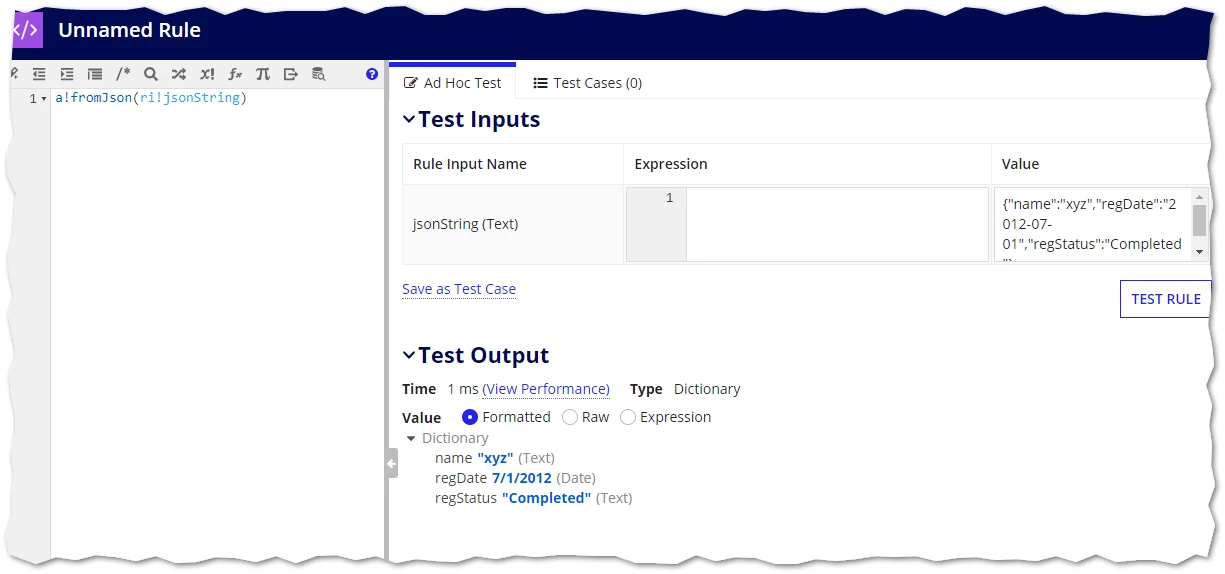Click the Value column header

tap(1020, 164)
